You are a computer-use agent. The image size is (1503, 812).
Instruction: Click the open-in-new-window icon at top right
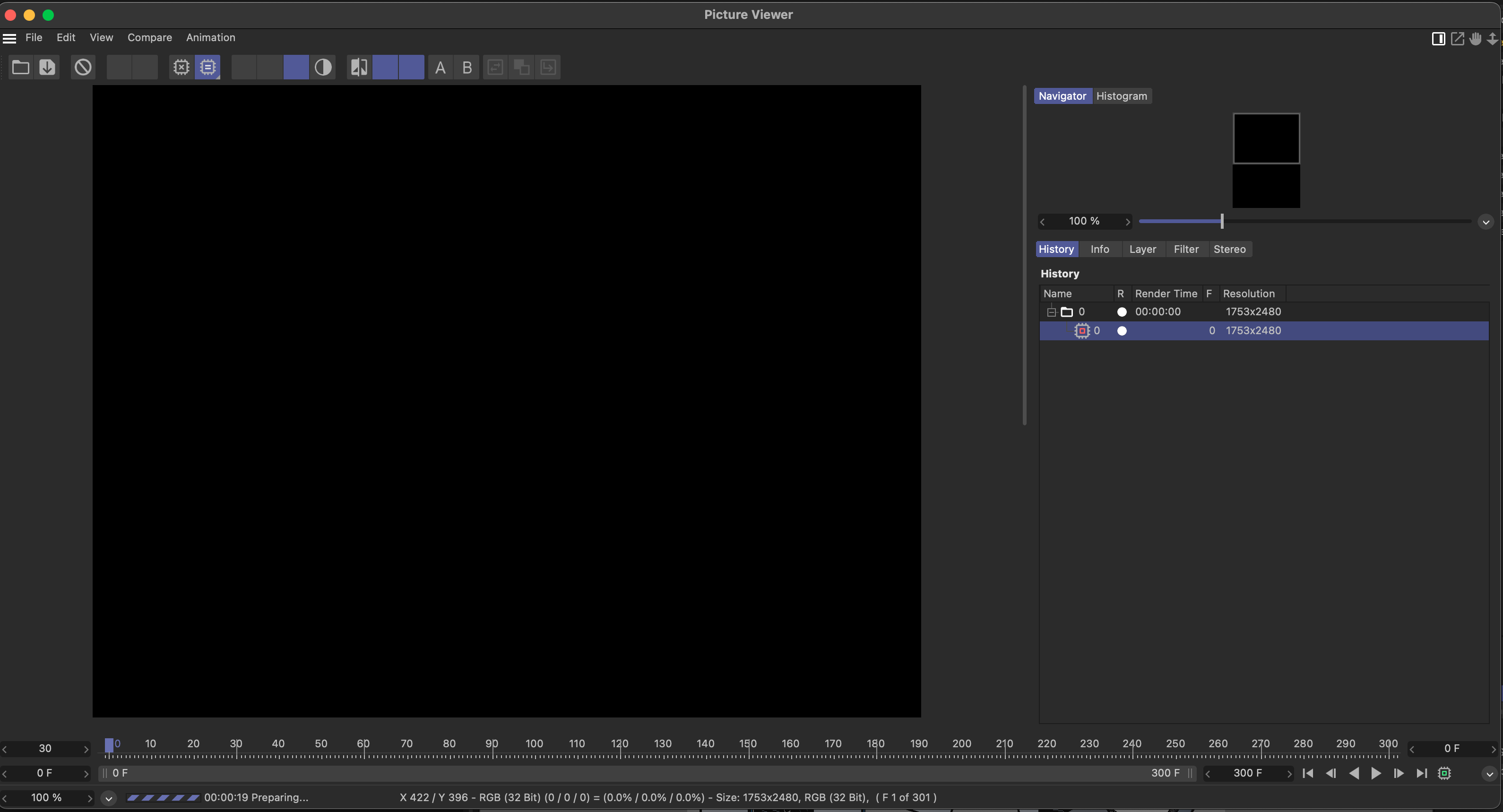tap(1458, 38)
